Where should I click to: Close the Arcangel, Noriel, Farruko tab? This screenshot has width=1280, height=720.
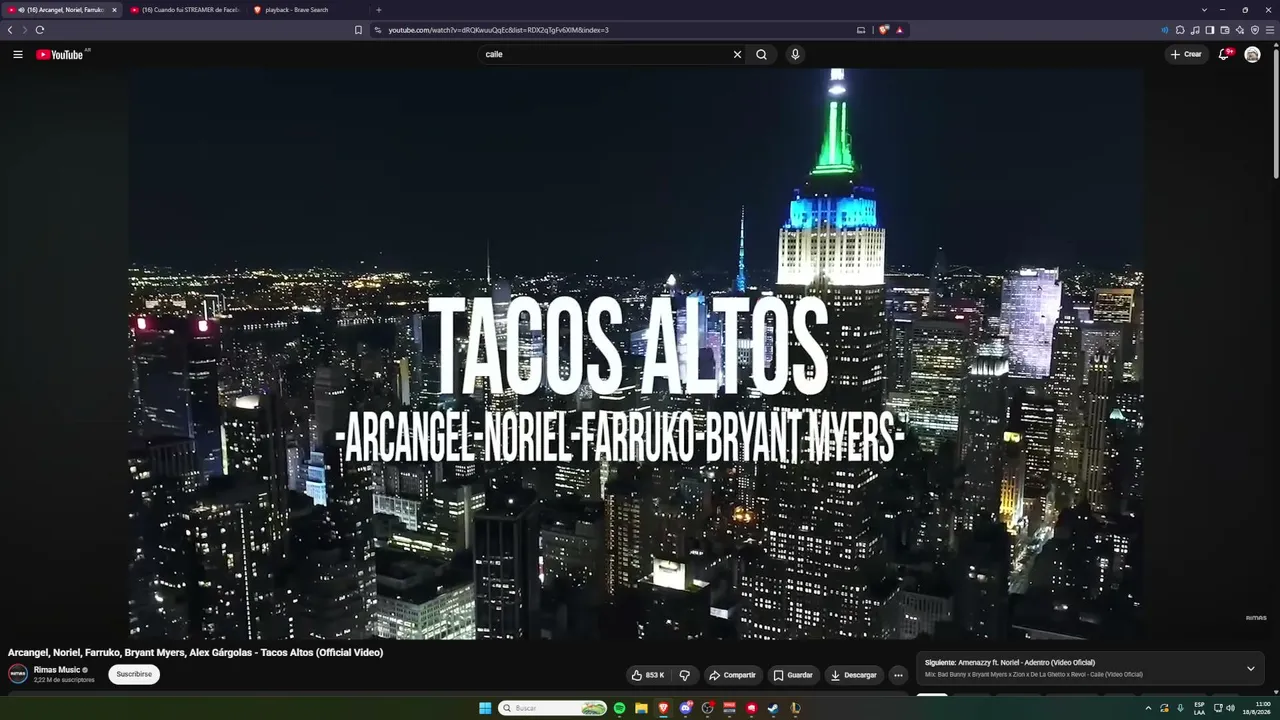[114, 10]
